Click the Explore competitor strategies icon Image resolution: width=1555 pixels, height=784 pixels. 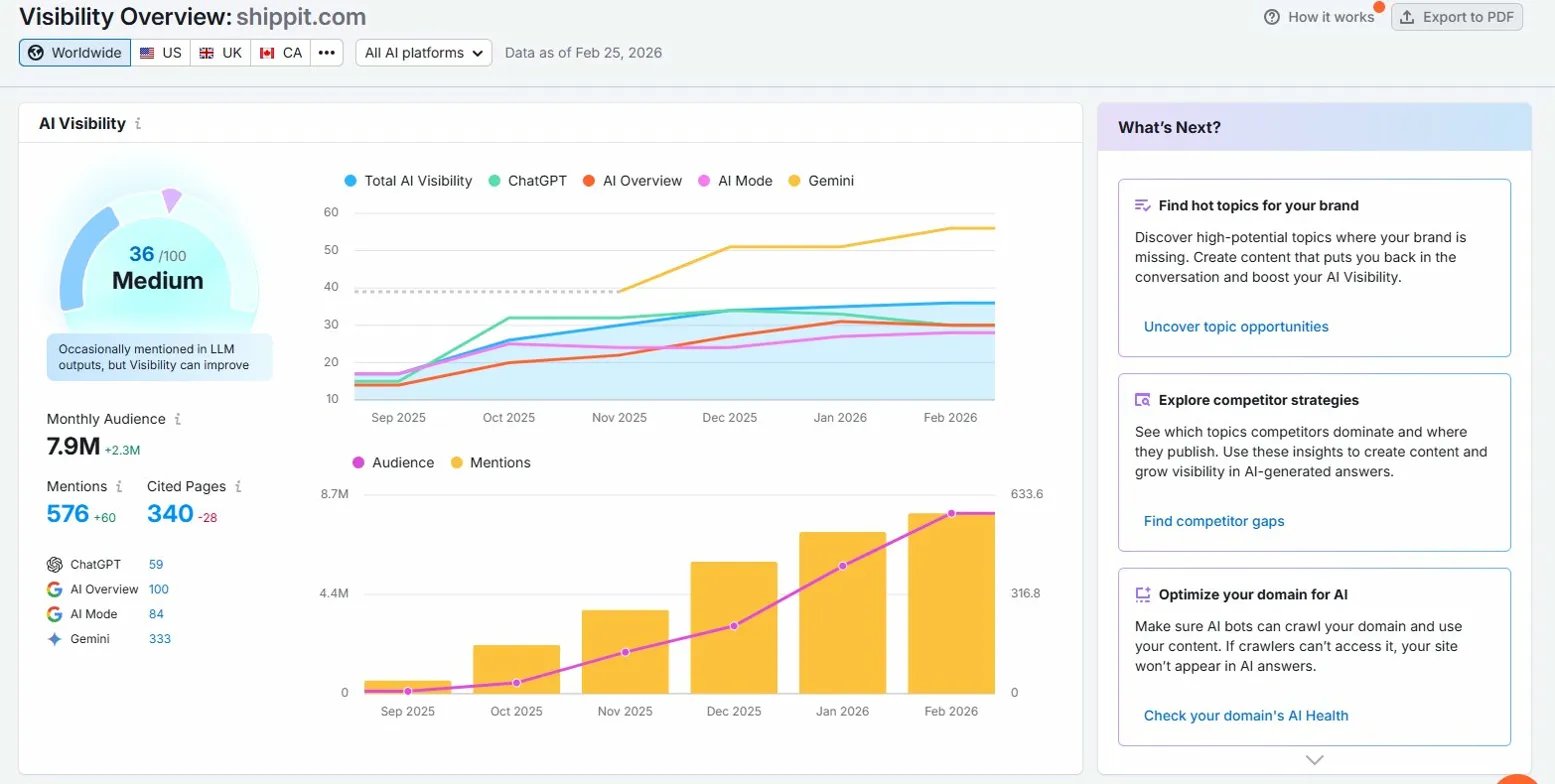point(1143,400)
